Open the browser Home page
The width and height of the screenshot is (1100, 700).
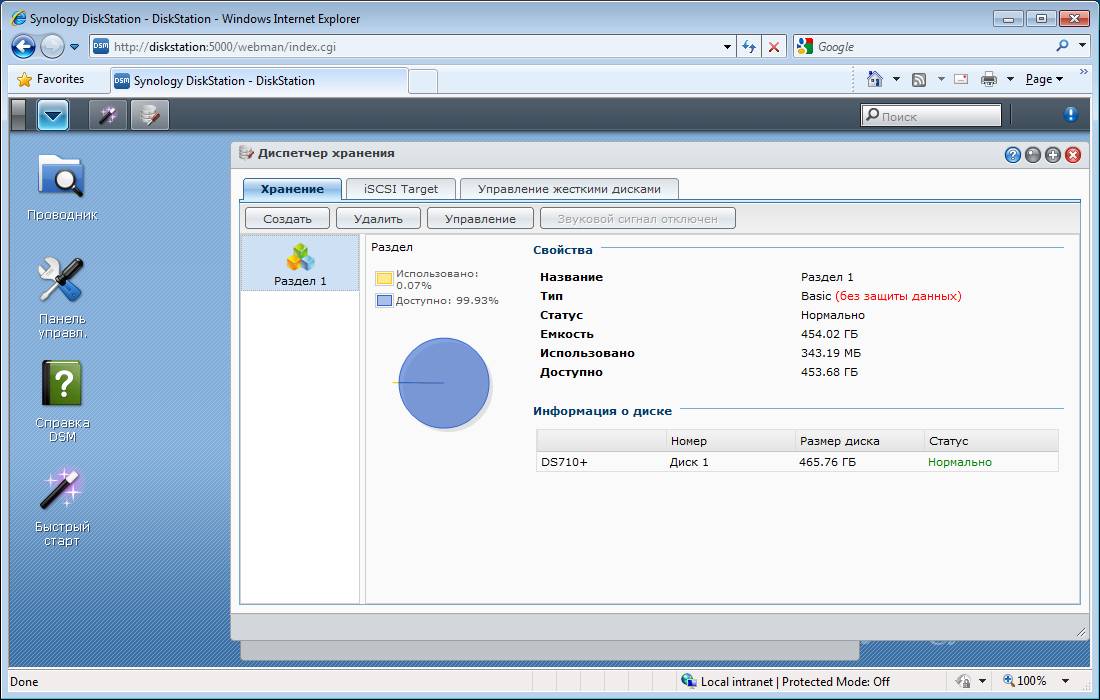(x=875, y=79)
